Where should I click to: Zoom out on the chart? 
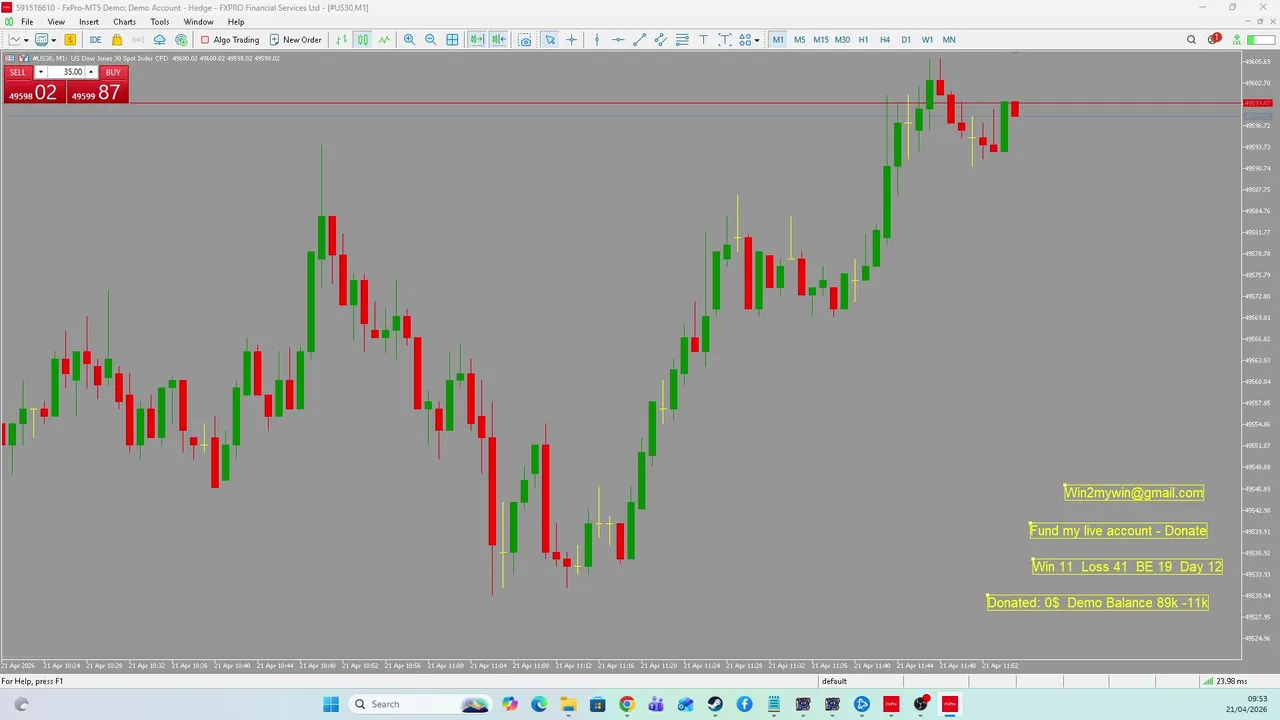point(431,40)
